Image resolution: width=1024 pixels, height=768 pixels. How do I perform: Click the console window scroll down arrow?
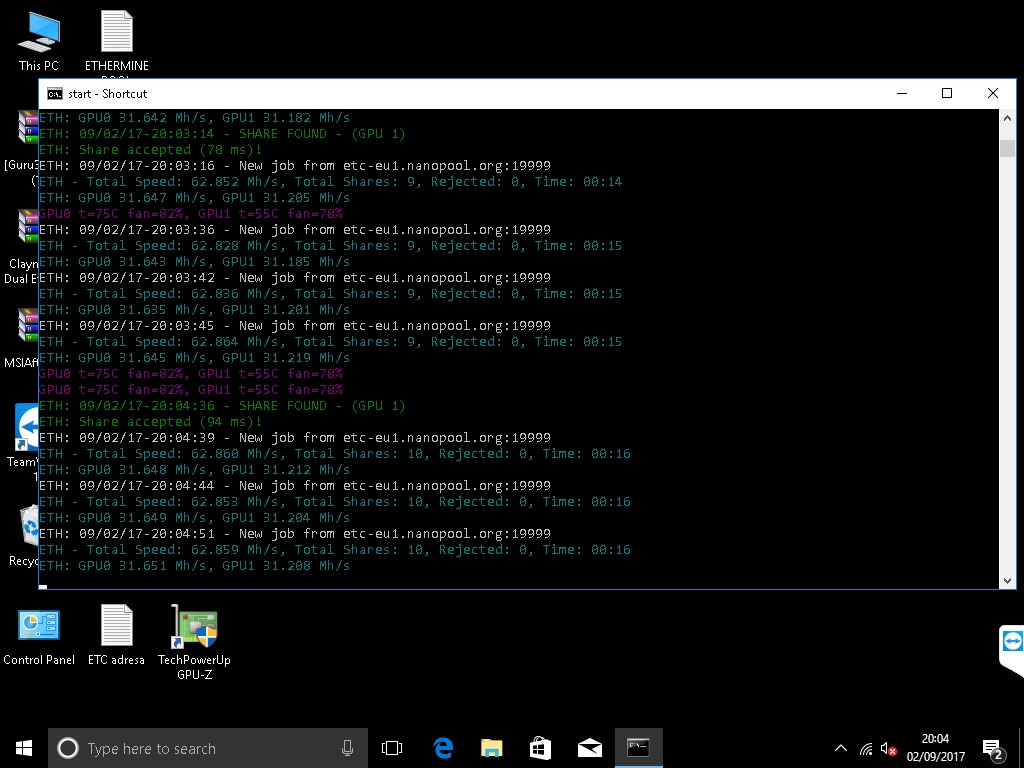pyautogui.click(x=1007, y=580)
